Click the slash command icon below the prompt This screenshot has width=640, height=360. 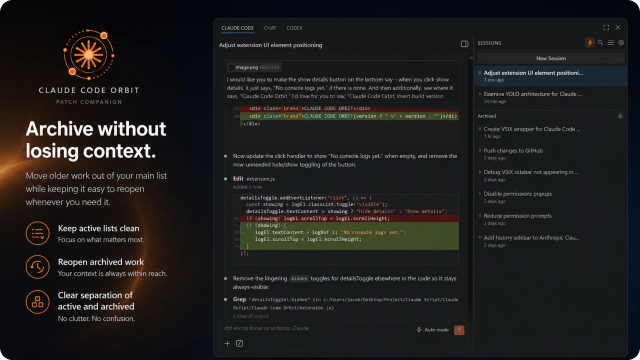[240, 344]
